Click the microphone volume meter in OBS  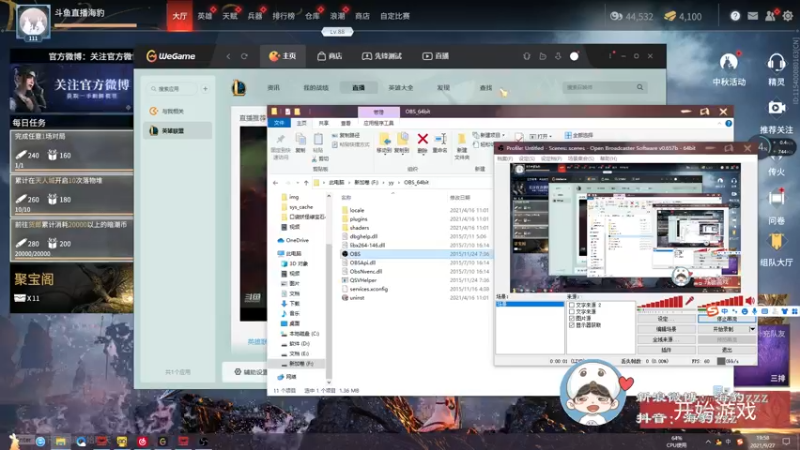(660, 302)
